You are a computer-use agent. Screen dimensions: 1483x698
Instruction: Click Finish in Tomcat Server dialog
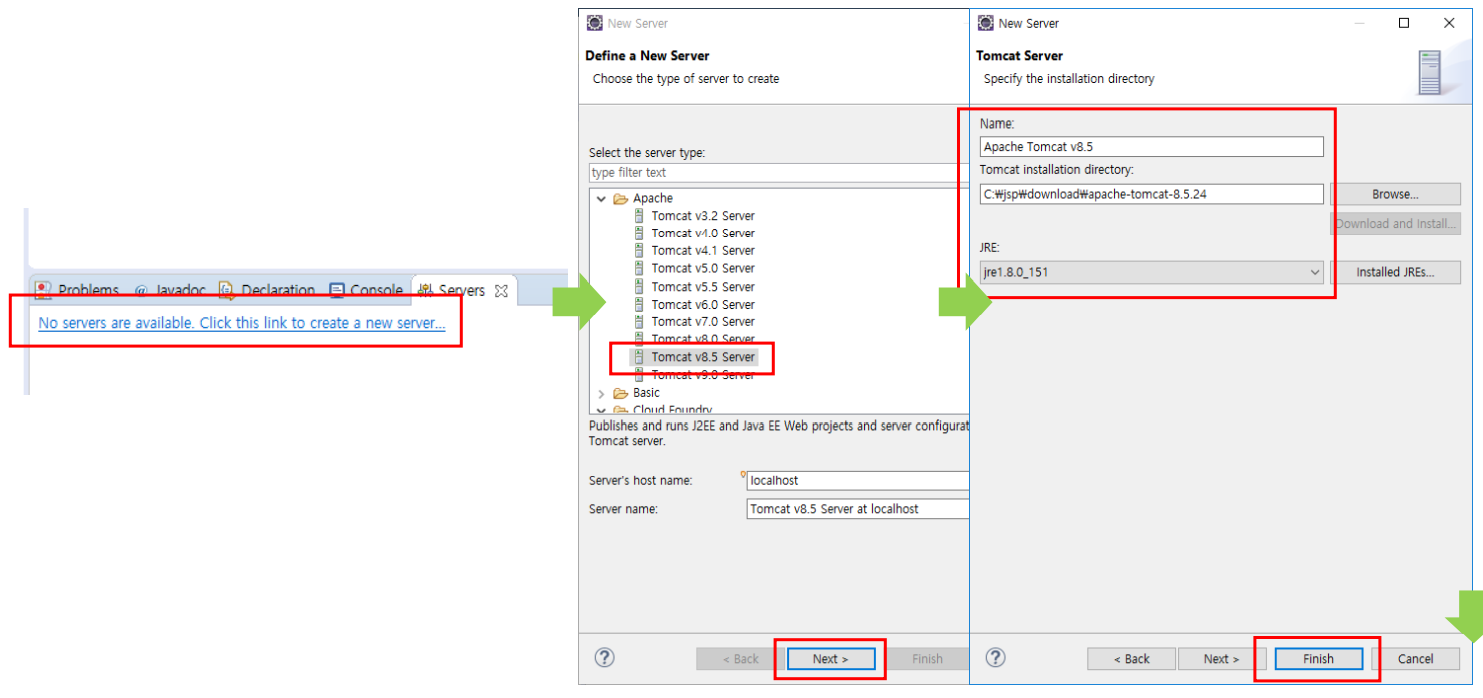pyautogui.click(x=1318, y=659)
